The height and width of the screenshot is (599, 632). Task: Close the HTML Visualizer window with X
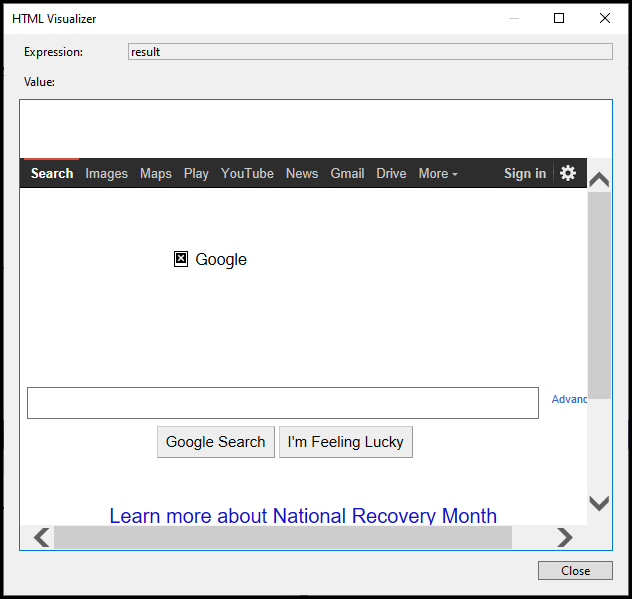pyautogui.click(x=605, y=18)
